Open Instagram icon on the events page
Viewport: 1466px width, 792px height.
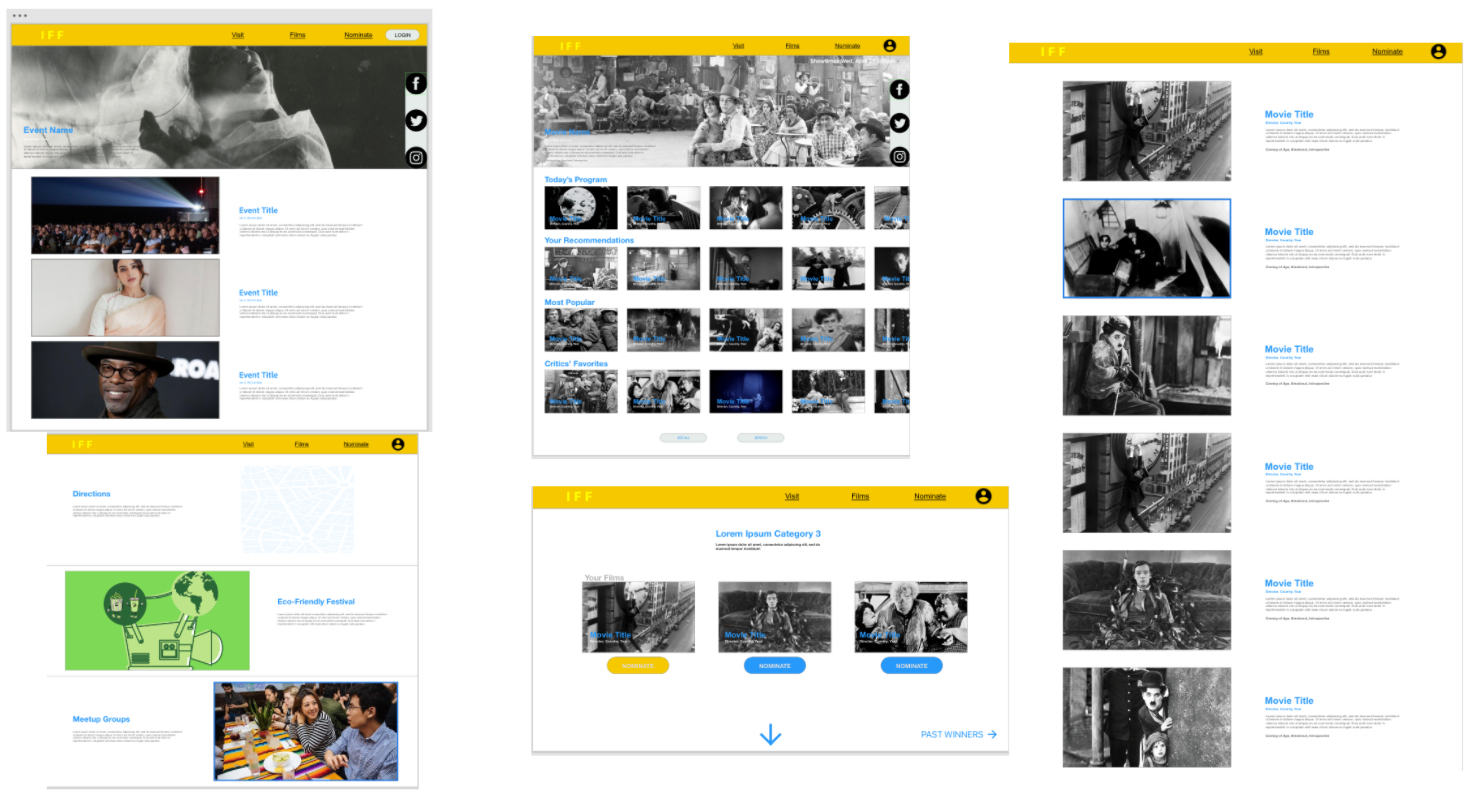click(x=416, y=157)
